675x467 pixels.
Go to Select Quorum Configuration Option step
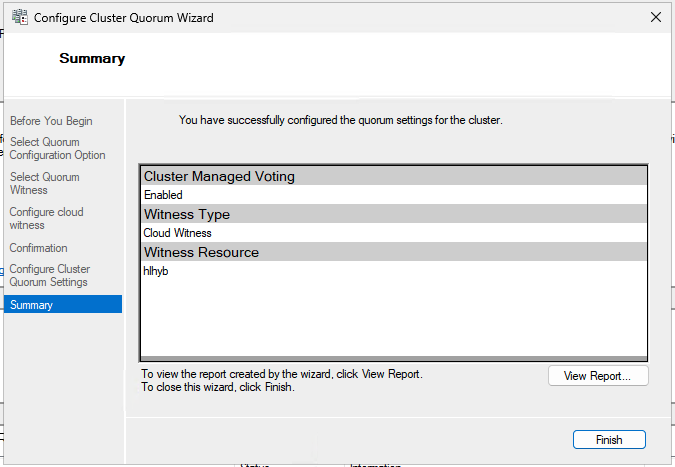point(57,149)
